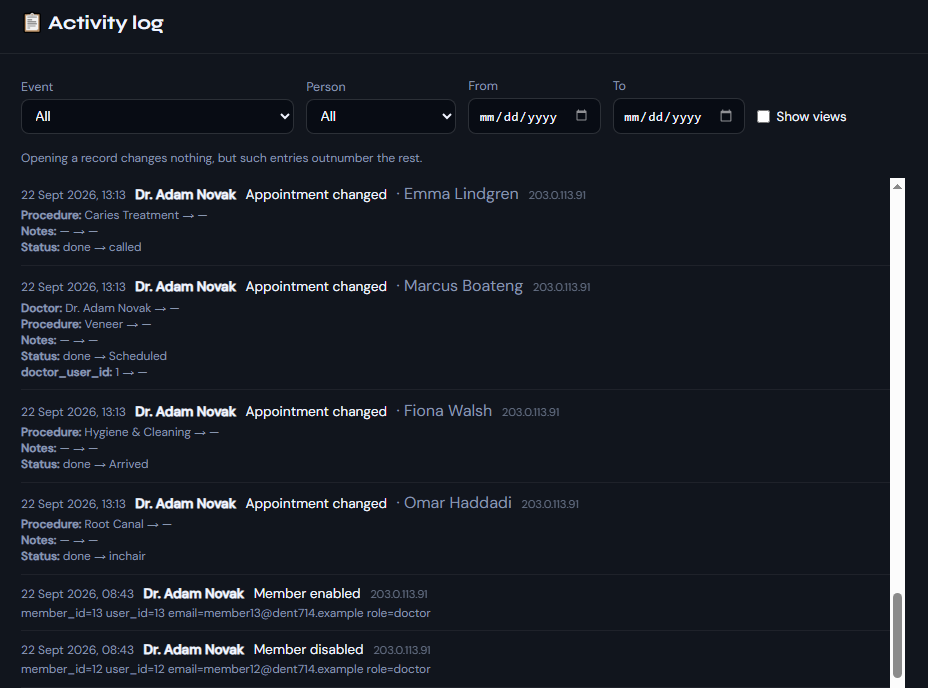Viewport: 928px width, 688px height.
Task: Click IP 203.0.113.91 beside Member enabled
Action: [x=399, y=594]
